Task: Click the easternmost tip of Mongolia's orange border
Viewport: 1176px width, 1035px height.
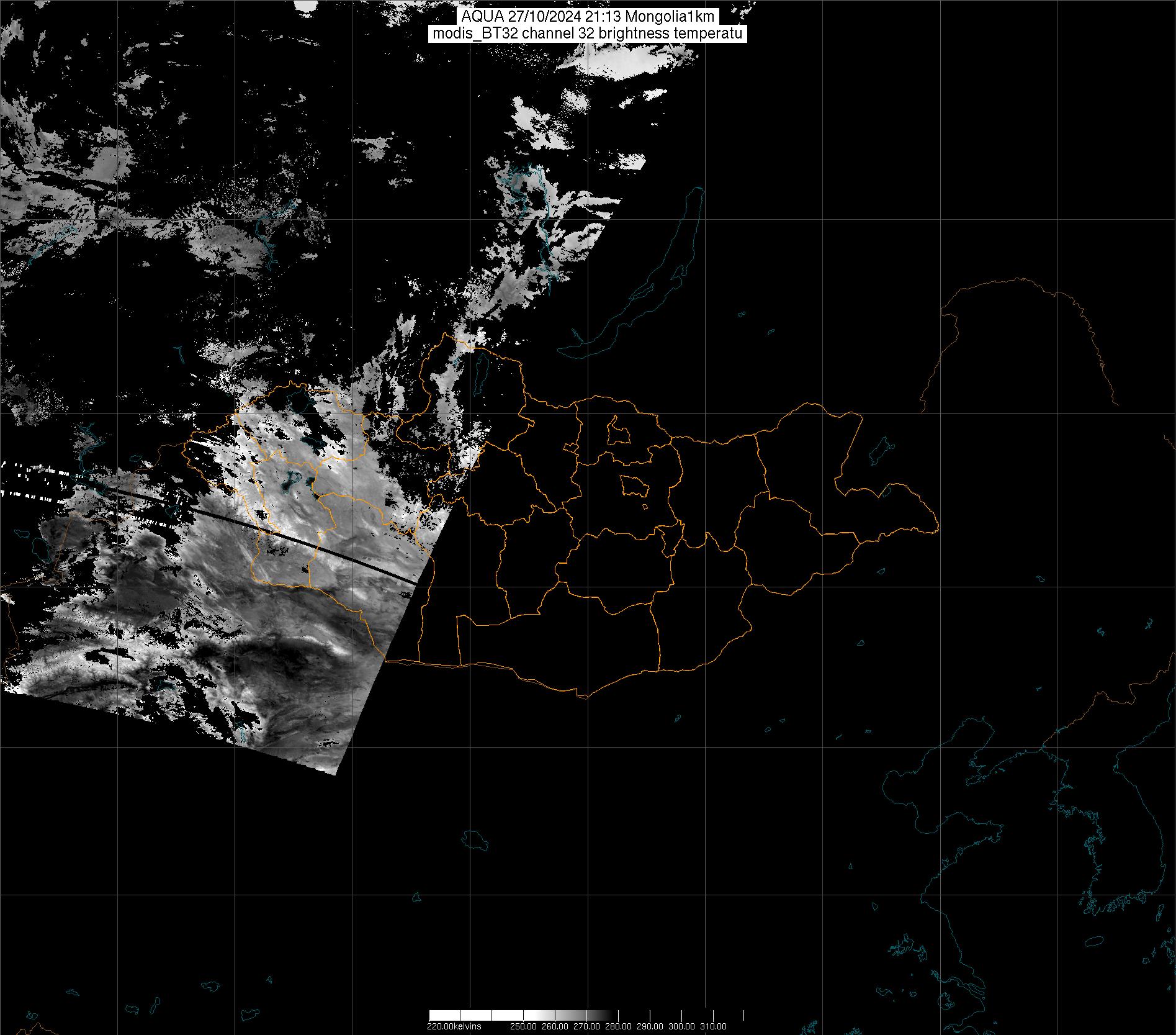Action: [x=938, y=530]
